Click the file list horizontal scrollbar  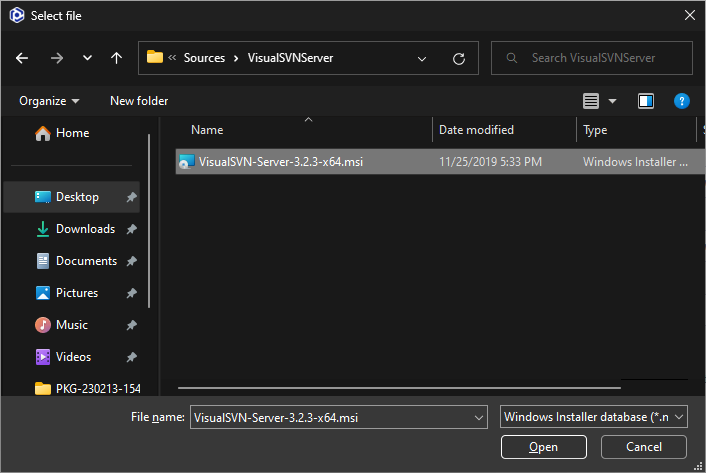click(399, 387)
